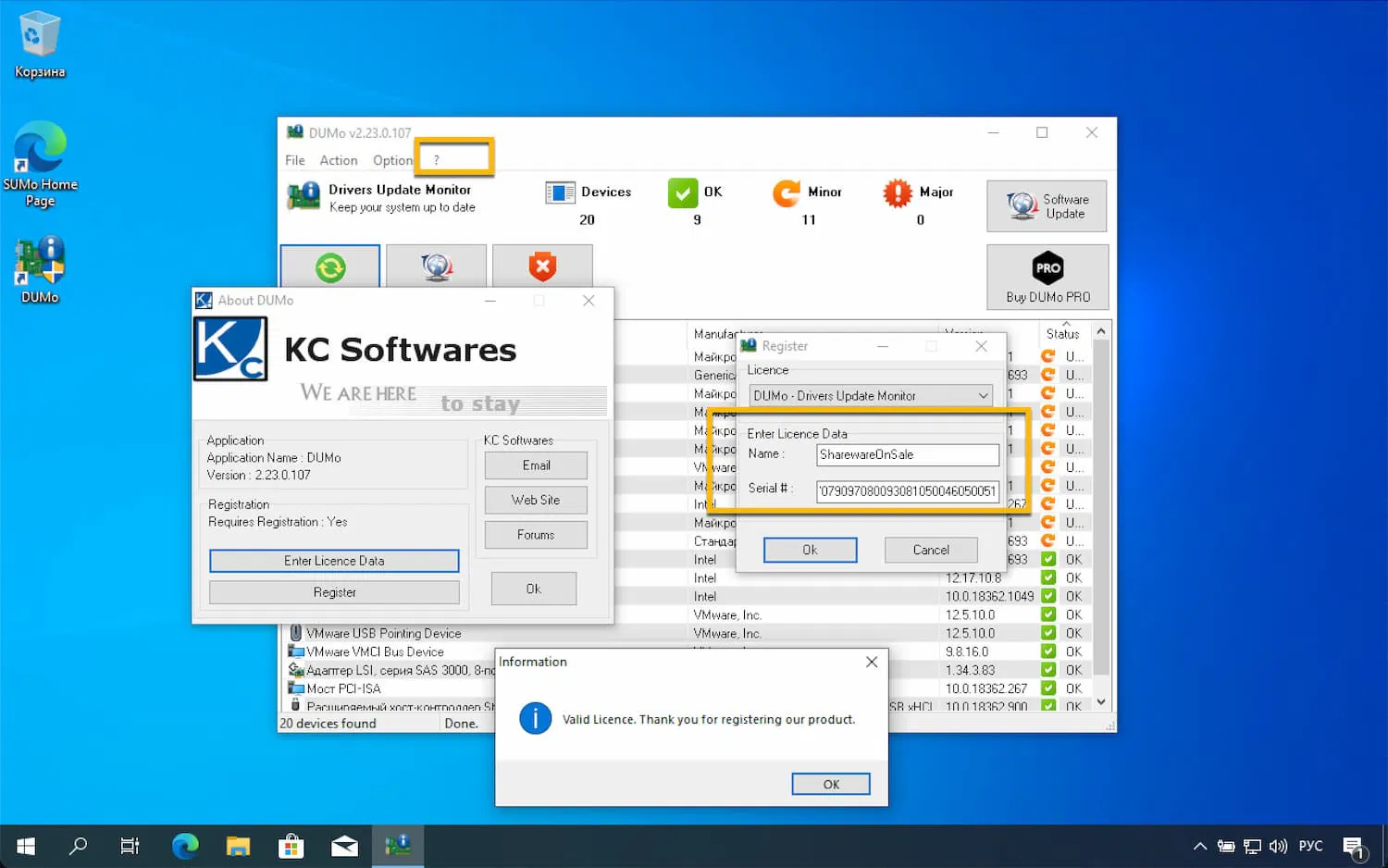Click the network icon in system tray
The width and height of the screenshot is (1388, 868).
[x=1253, y=846]
